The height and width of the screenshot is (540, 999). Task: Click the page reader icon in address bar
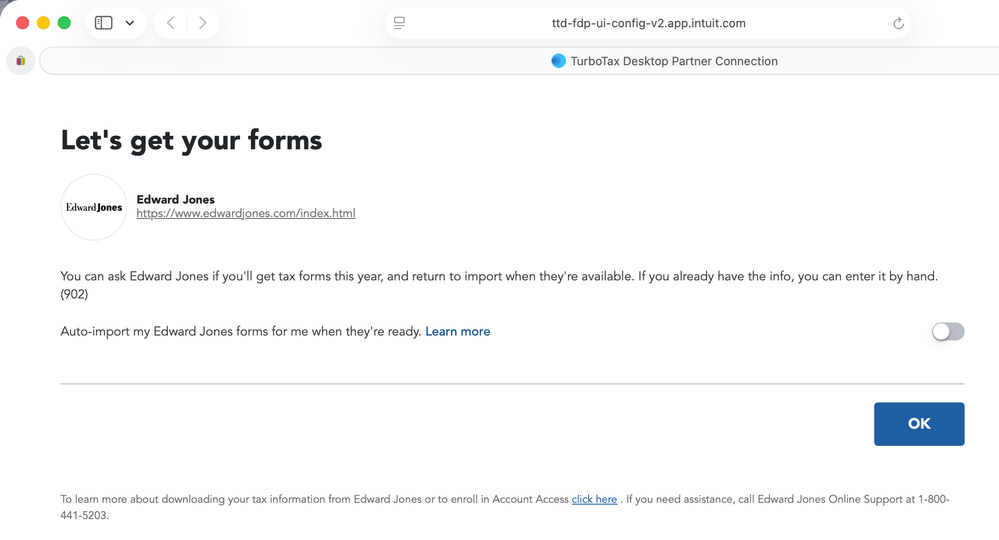pyautogui.click(x=399, y=23)
